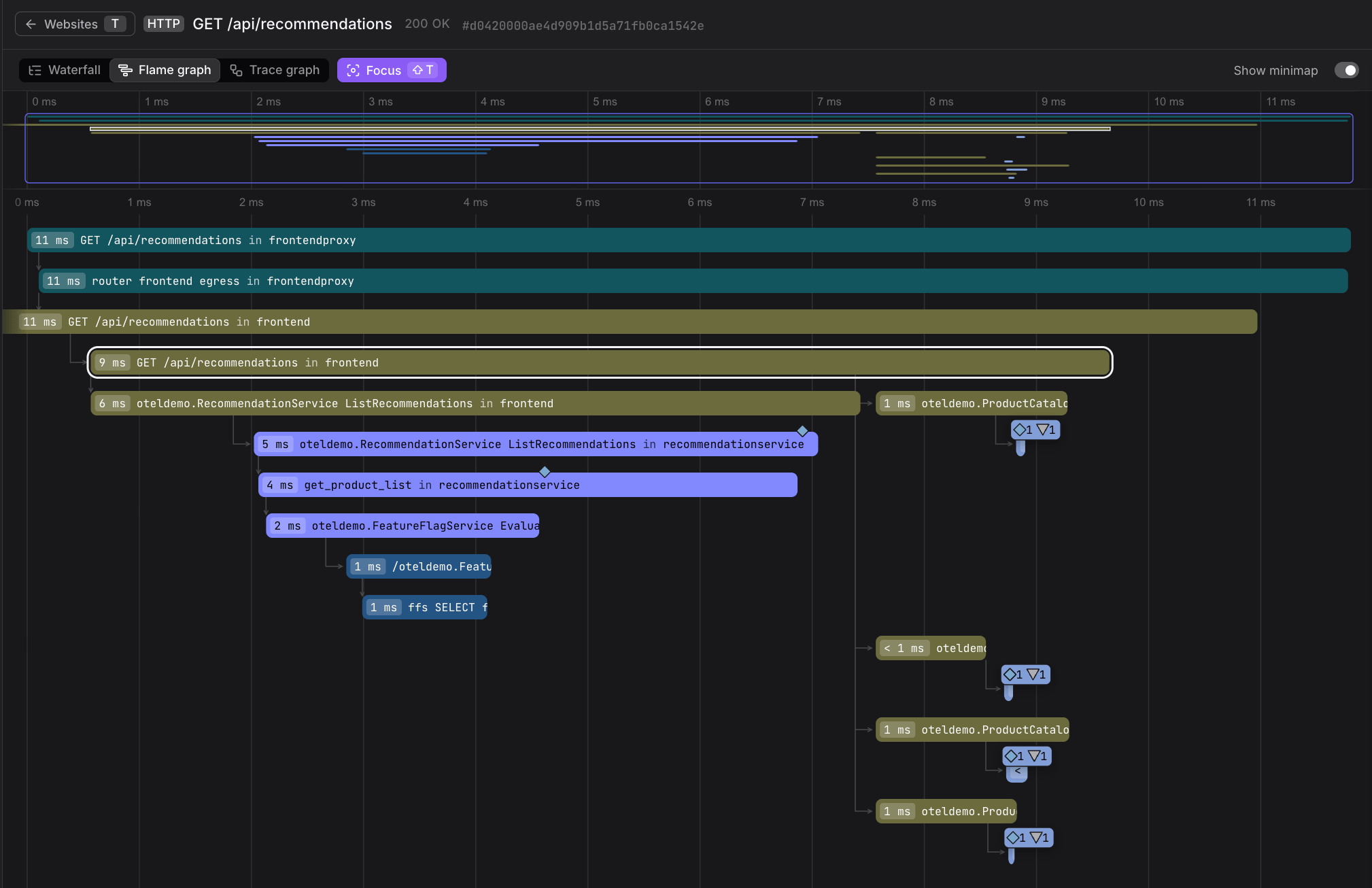Activate the Focus button
The width and height of the screenshot is (1372, 888).
tap(392, 70)
